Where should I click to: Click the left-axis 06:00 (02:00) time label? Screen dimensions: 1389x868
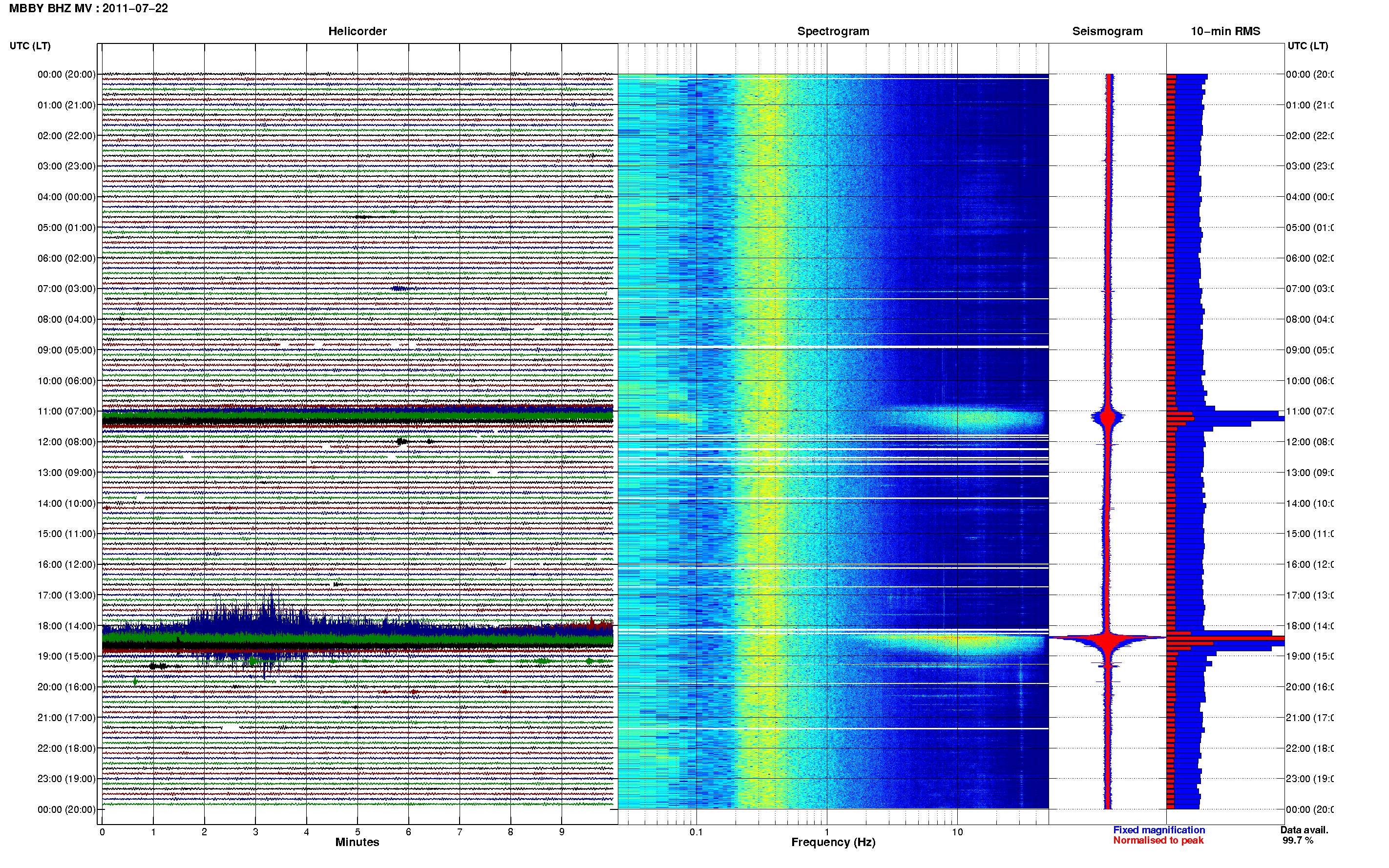click(x=66, y=258)
